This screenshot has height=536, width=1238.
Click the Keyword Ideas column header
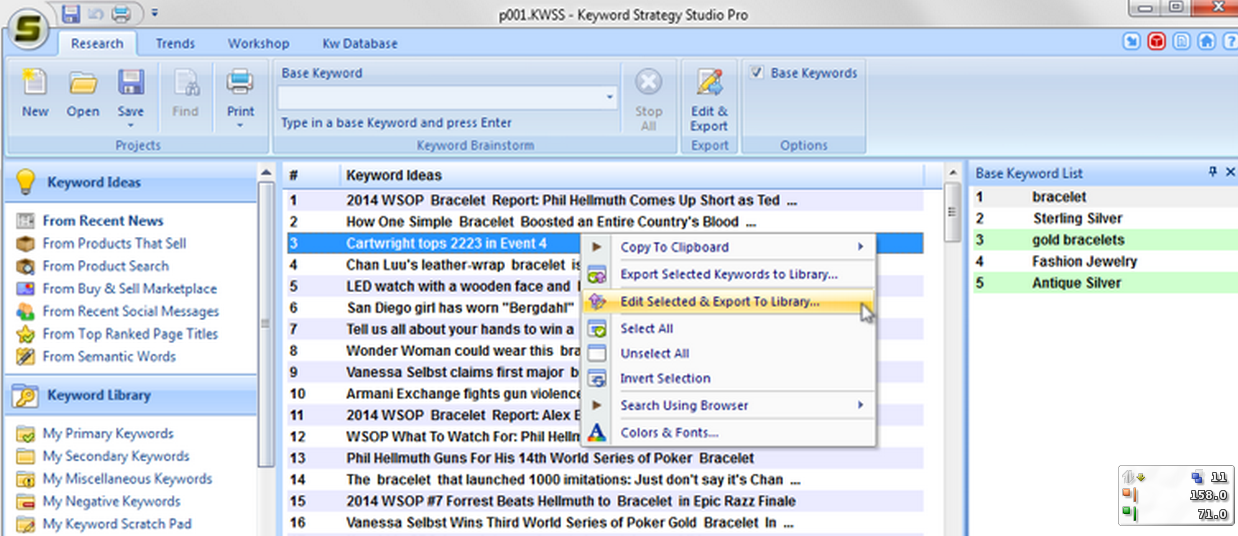tap(630, 176)
